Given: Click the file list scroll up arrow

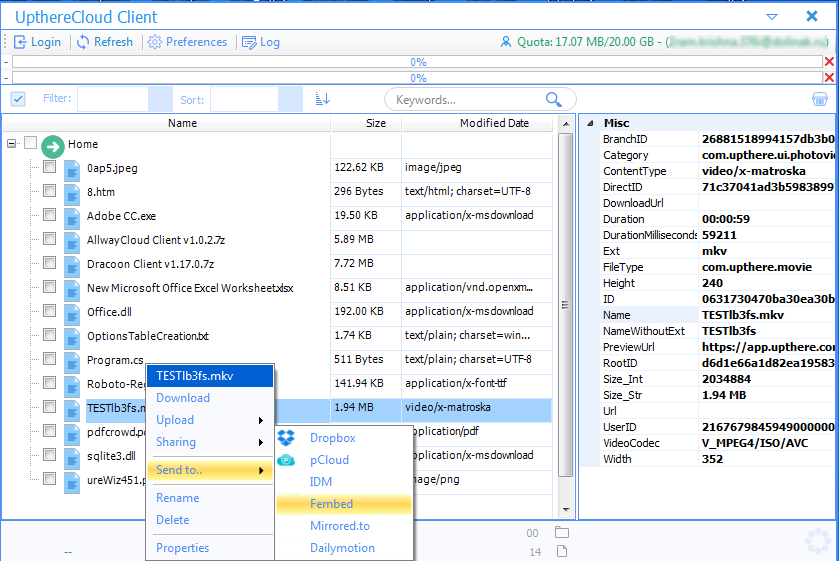Looking at the screenshot, I should coord(566,124).
